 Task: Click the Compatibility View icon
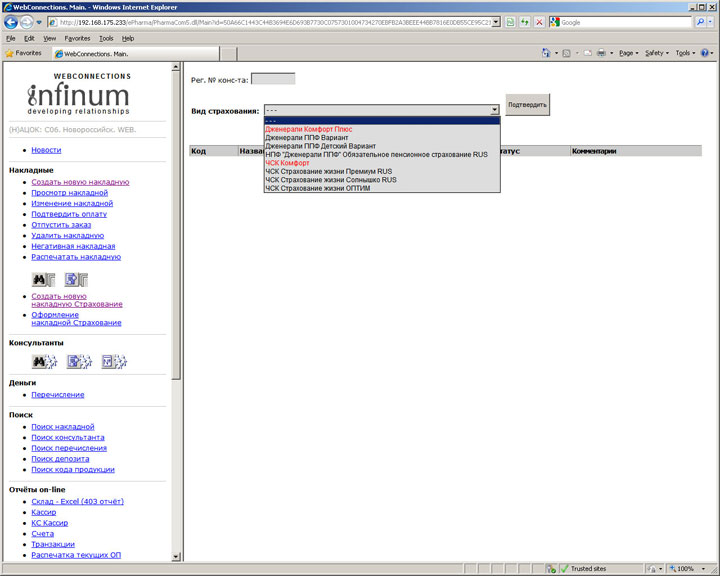[x=510, y=22]
